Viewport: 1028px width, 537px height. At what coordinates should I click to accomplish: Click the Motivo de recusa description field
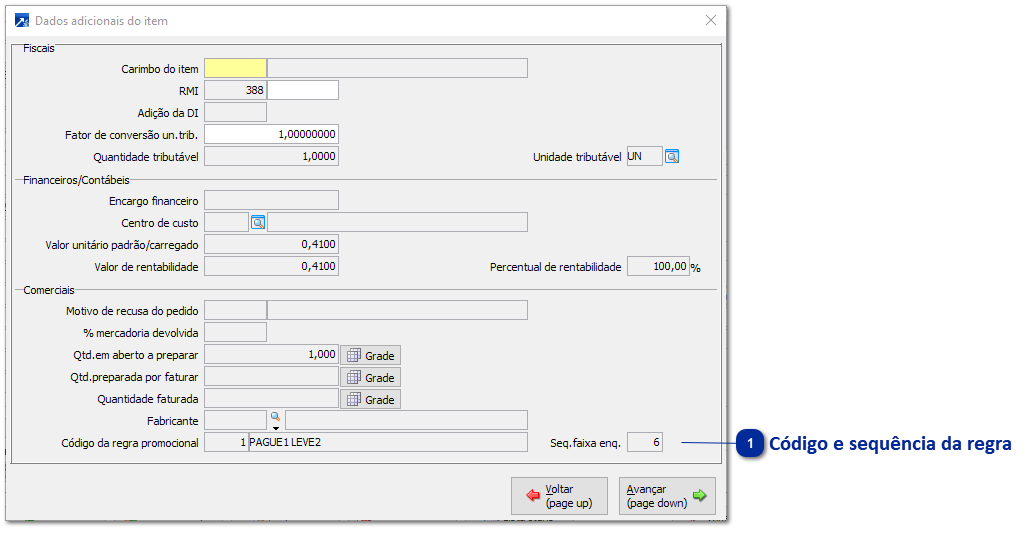tap(397, 310)
